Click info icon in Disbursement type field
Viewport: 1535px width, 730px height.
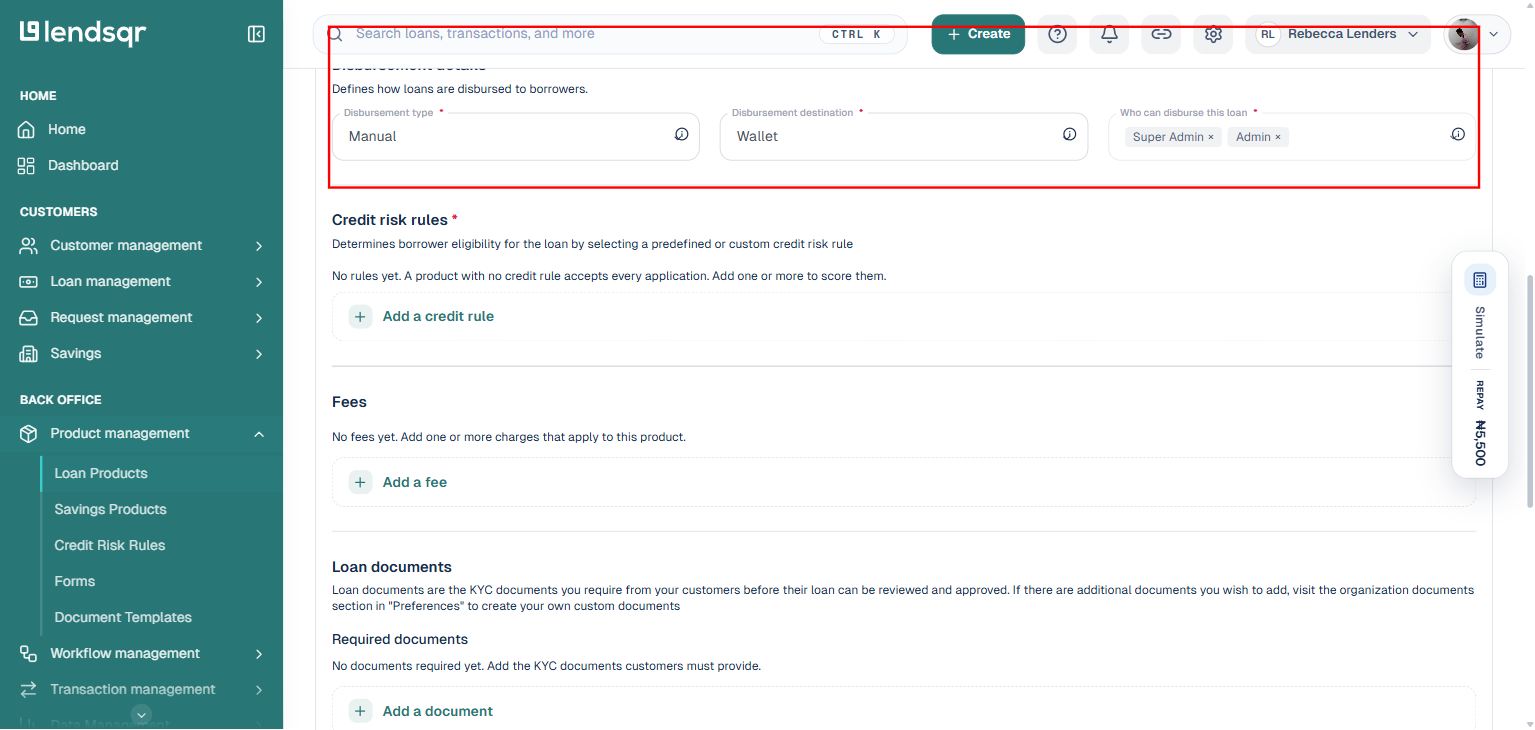click(x=681, y=134)
